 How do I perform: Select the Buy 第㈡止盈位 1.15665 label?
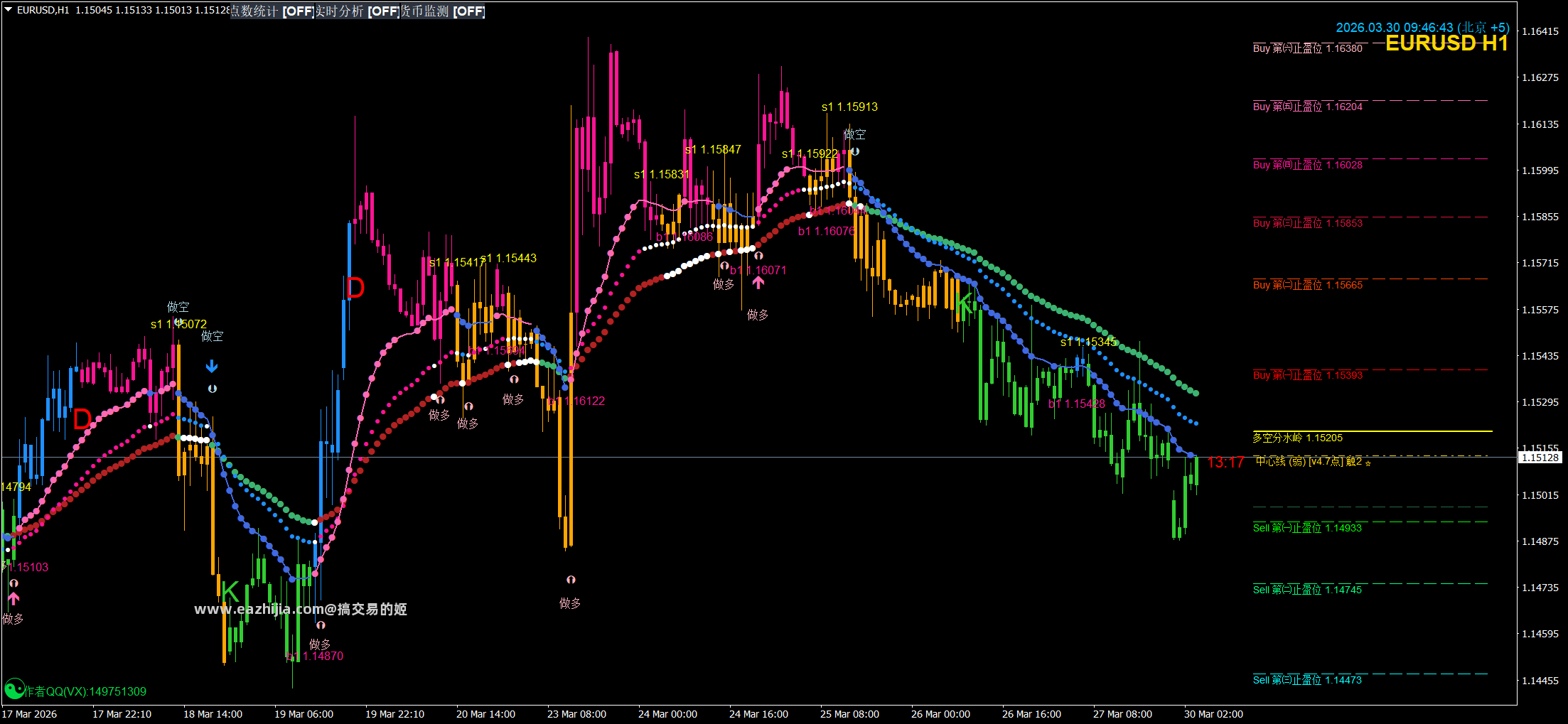click(x=1307, y=285)
